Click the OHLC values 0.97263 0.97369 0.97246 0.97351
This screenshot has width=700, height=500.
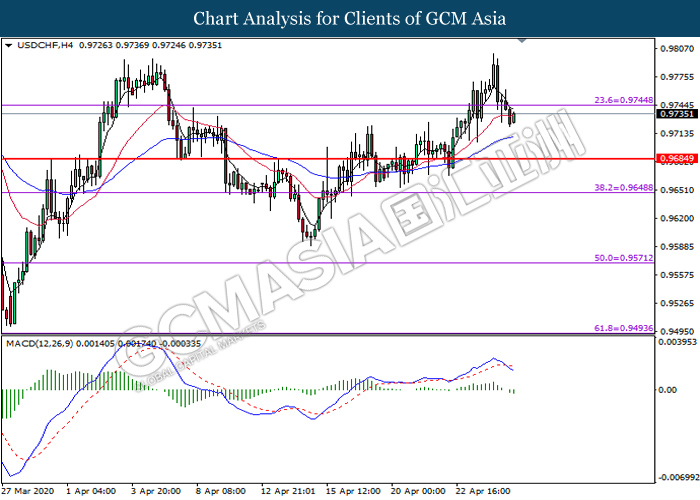click(x=150, y=45)
